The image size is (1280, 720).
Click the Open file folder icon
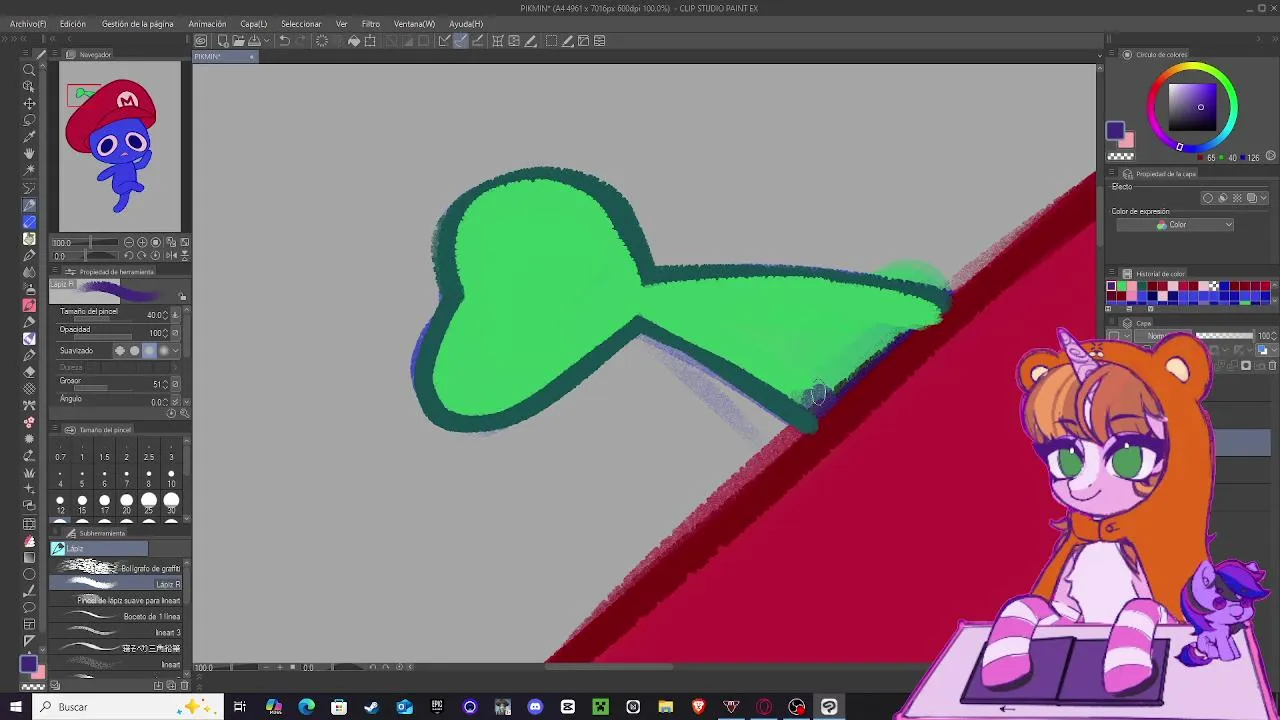[238, 41]
